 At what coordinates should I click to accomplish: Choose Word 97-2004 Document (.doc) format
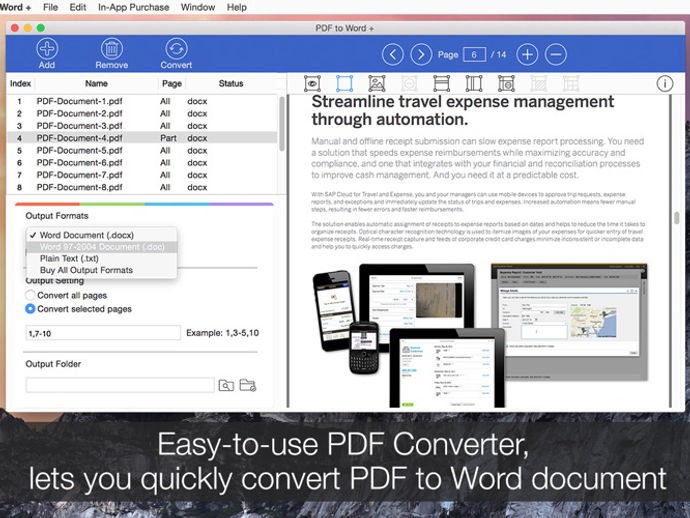(102, 247)
